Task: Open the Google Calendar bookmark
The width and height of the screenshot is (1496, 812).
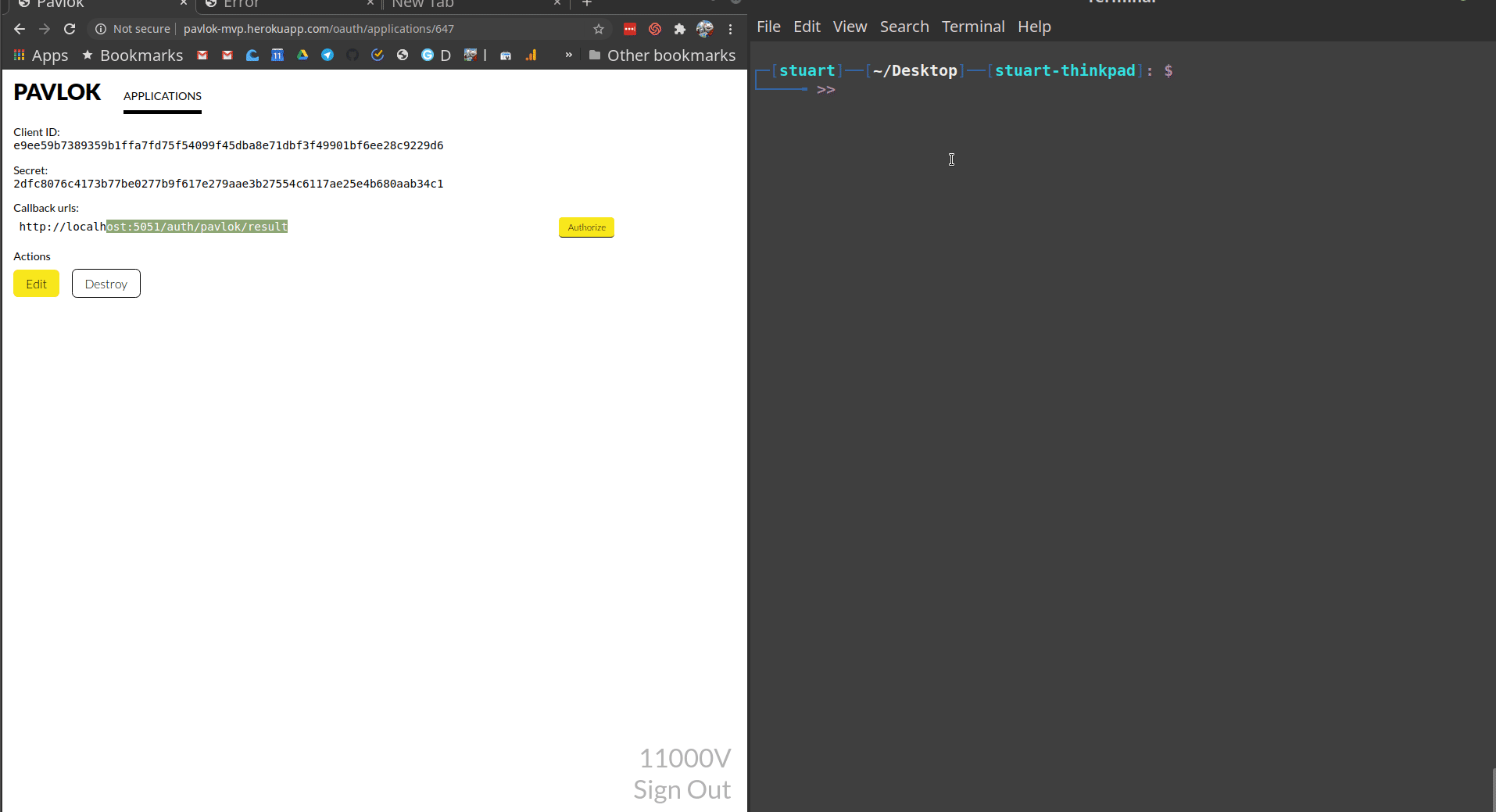Action: click(x=277, y=55)
